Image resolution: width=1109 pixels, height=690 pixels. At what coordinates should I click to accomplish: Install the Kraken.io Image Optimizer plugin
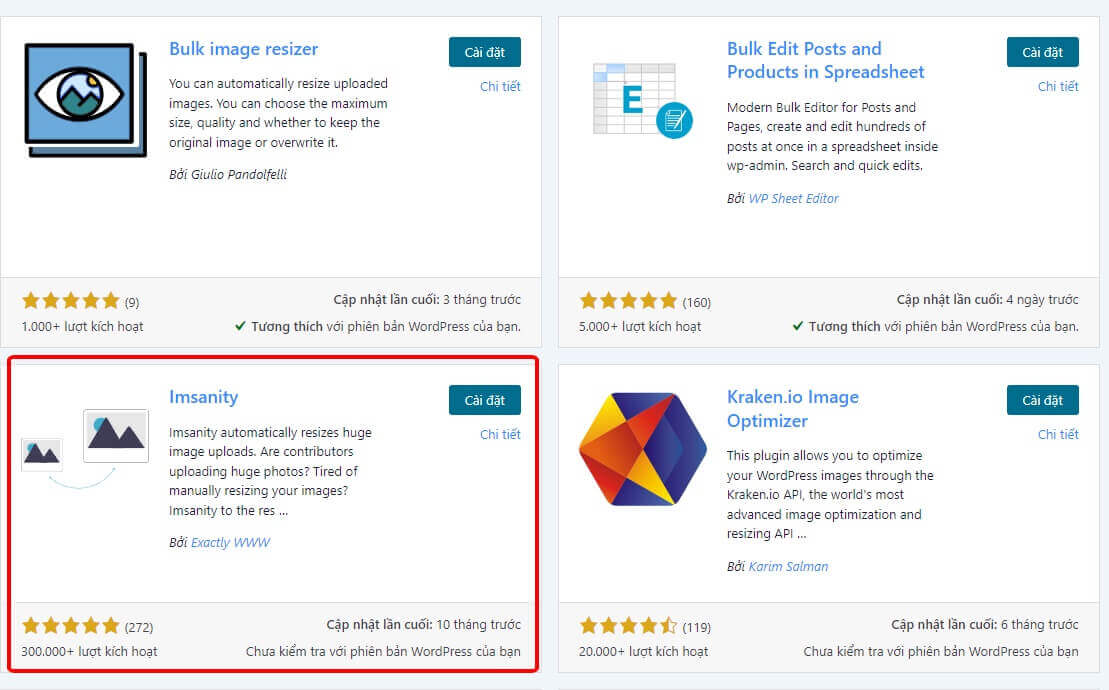[1042, 400]
